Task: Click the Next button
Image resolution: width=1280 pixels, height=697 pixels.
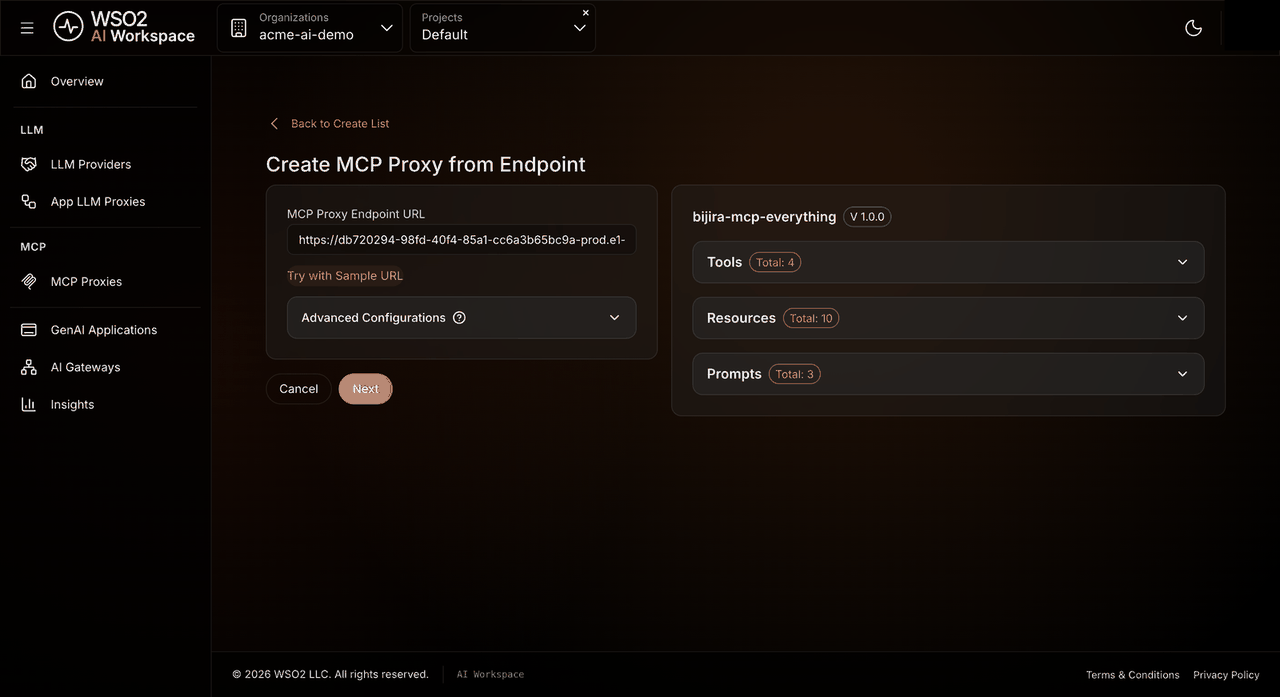Action: 365,389
